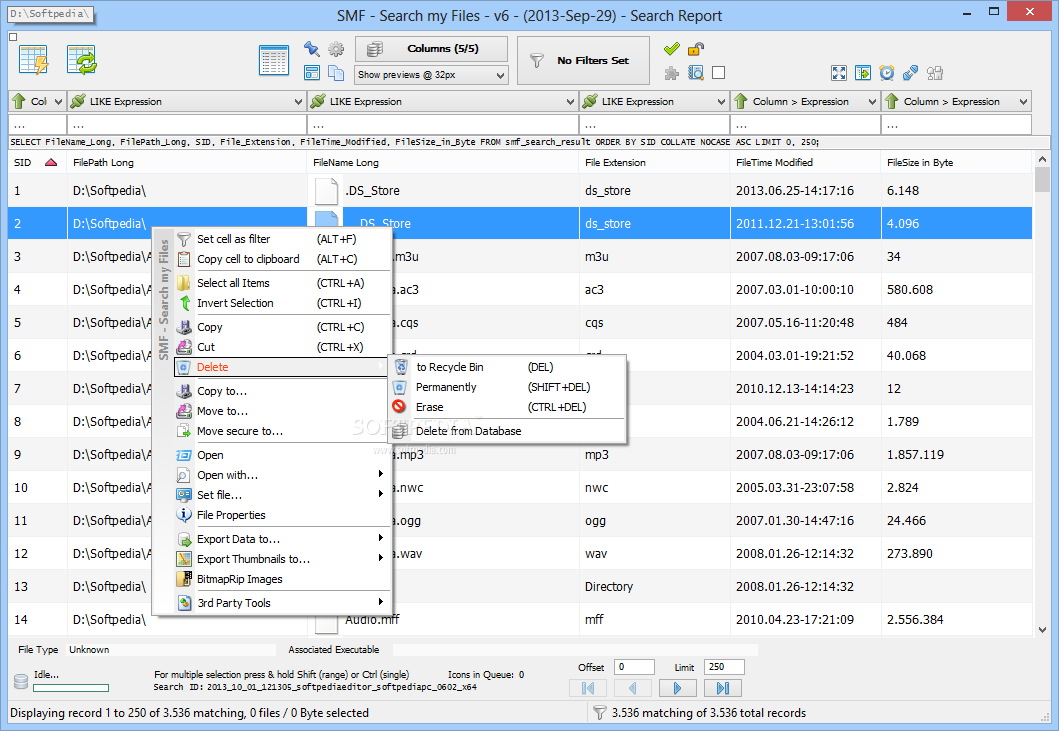
Task: Click the window layout icon below the pushpin
Action: tap(311, 73)
